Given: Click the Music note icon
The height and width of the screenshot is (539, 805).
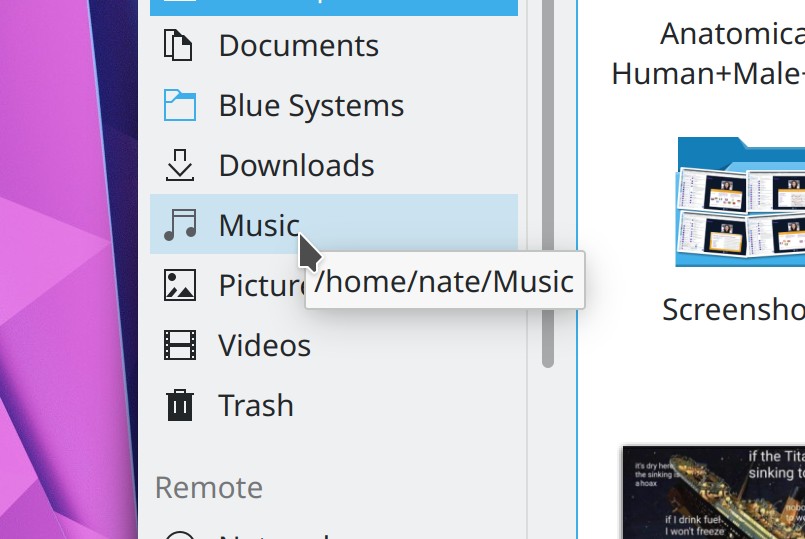Looking at the screenshot, I should [179, 225].
